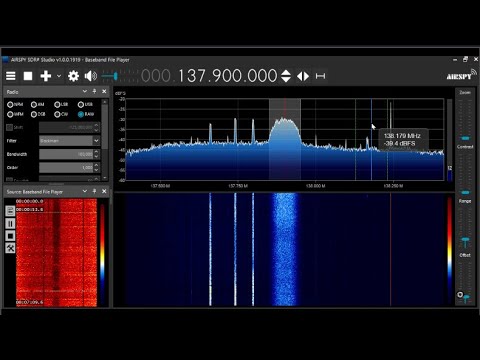Select WFM demodulation mode

click(15, 114)
